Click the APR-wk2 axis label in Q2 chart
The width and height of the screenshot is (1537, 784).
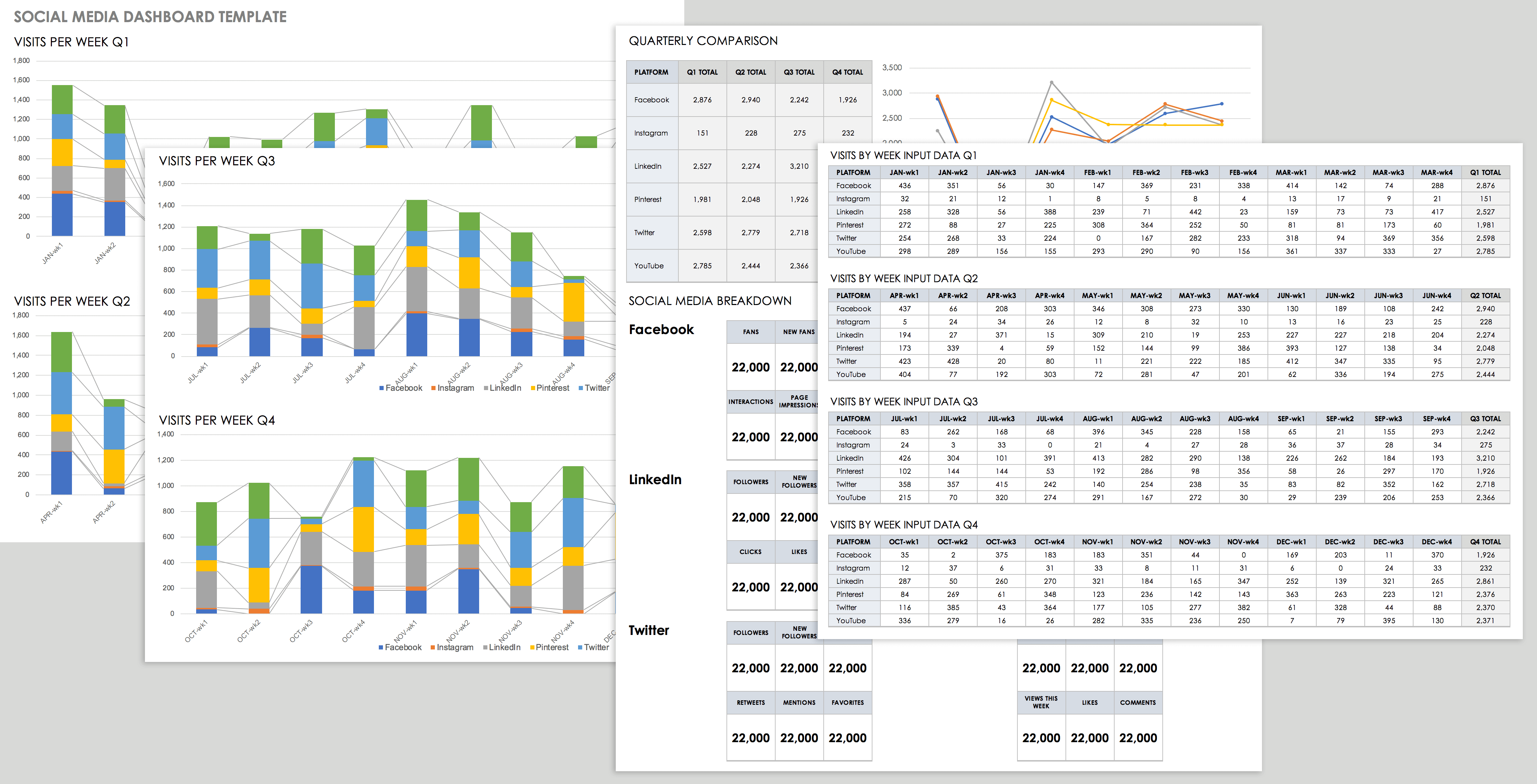[104, 512]
